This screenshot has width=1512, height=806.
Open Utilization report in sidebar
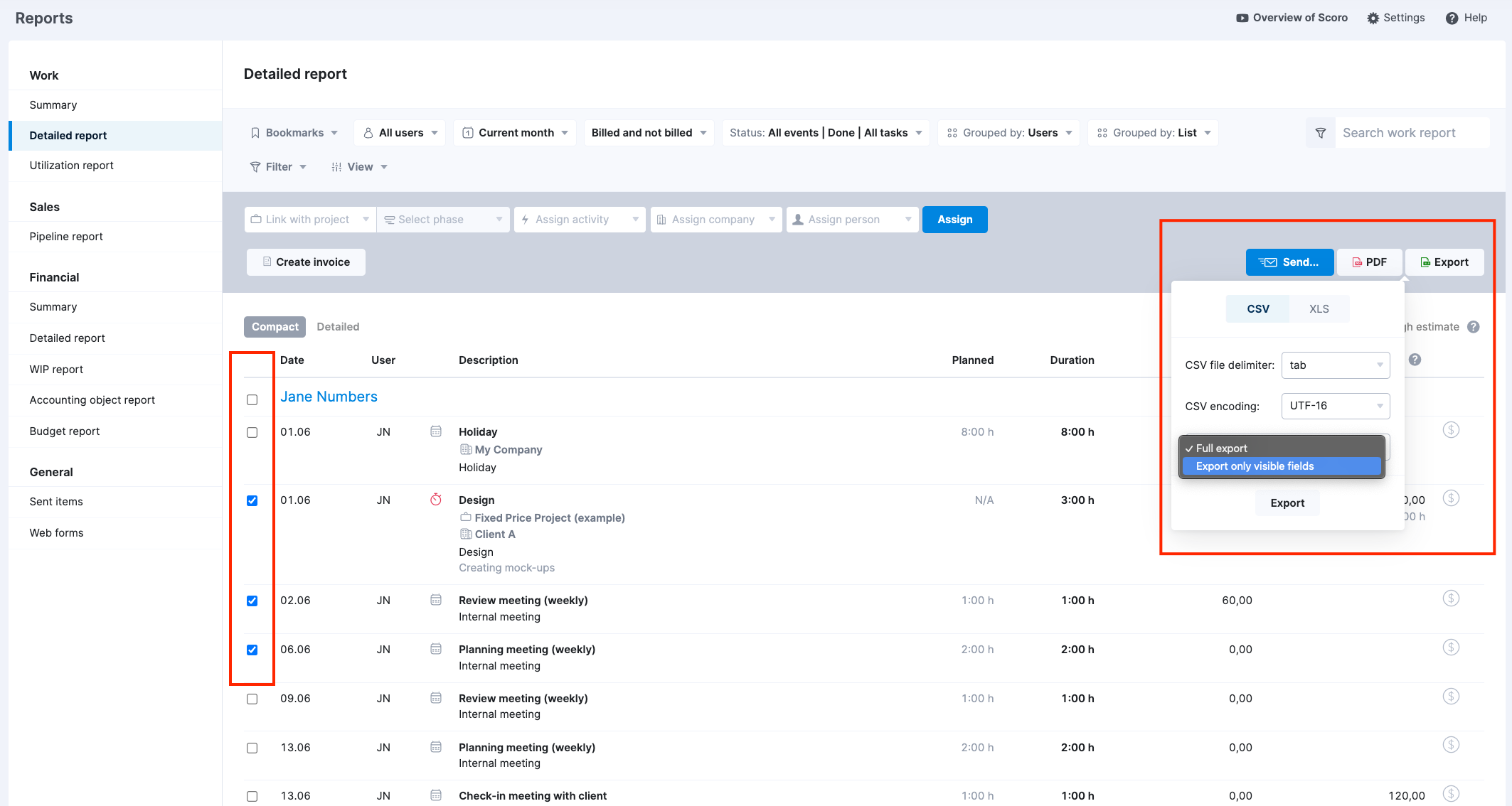pos(116,166)
